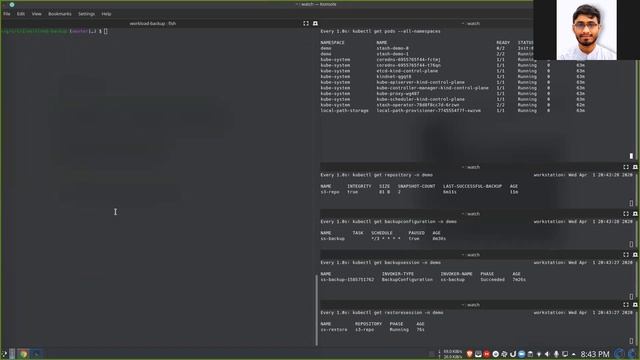The height and width of the screenshot is (360, 640).
Task: Open the Chrome browser from the taskbar
Action: coord(23,354)
